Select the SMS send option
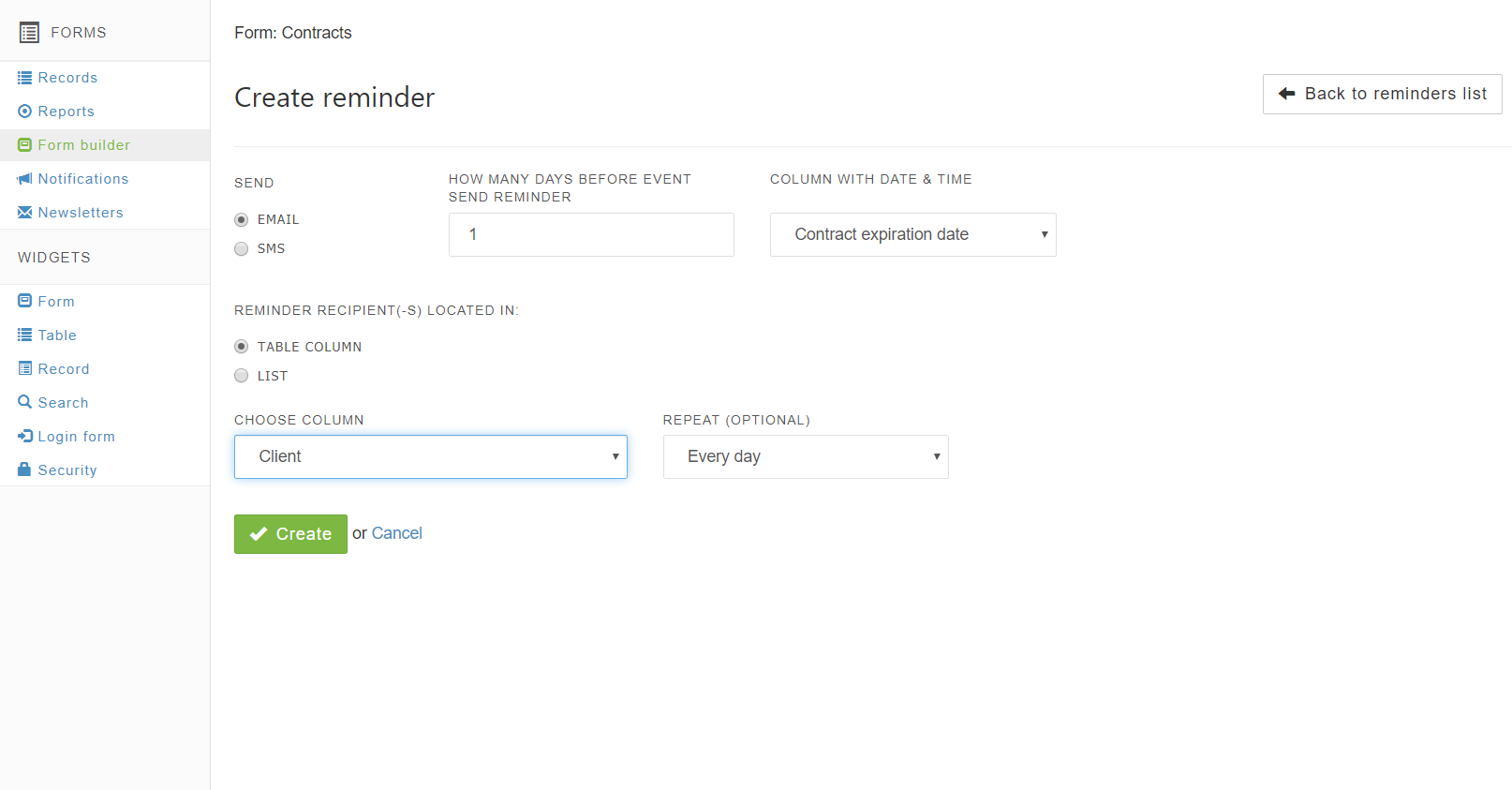Viewport: 1512px width, 790px height. (x=242, y=249)
